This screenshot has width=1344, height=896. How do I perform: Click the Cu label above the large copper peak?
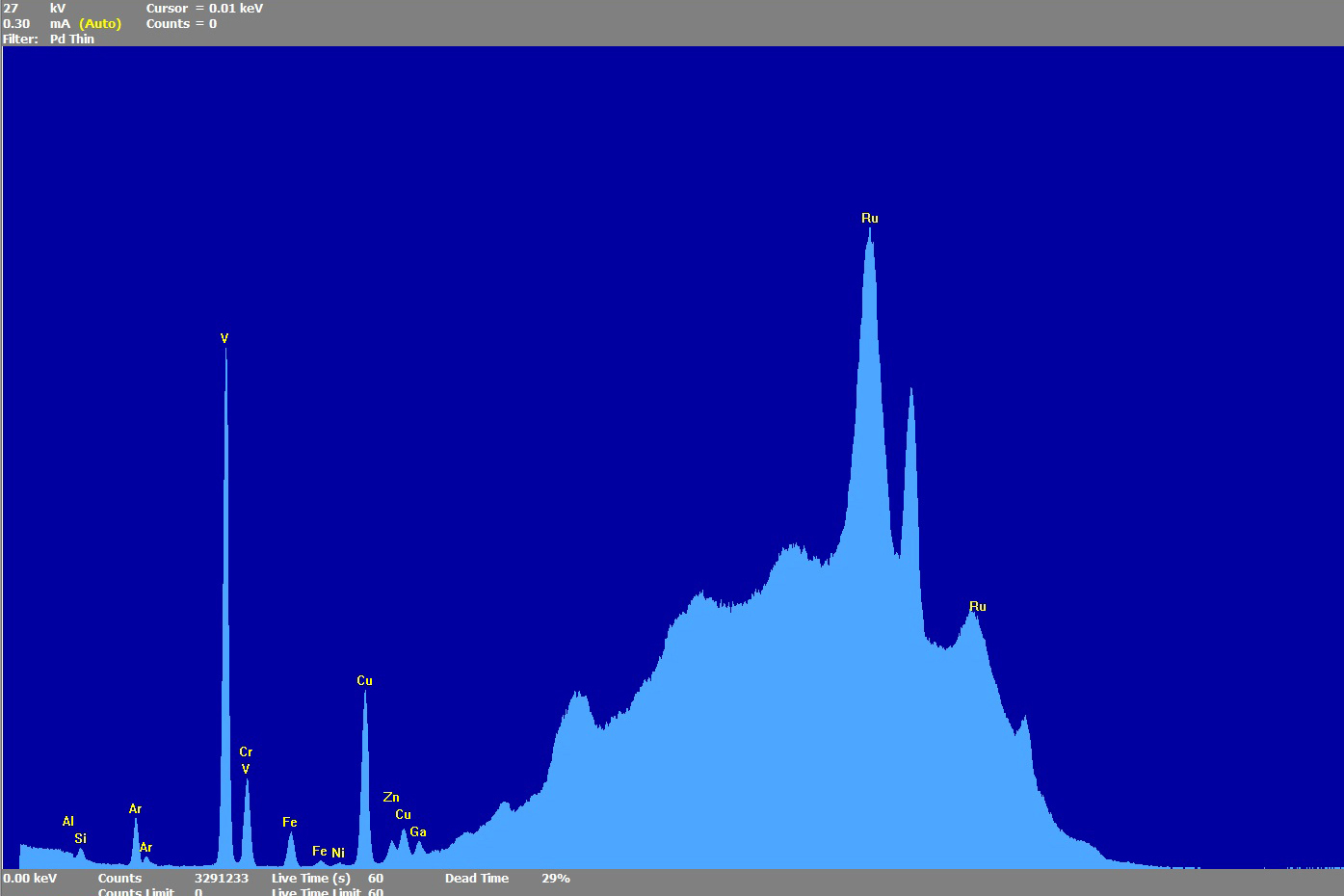tap(364, 680)
